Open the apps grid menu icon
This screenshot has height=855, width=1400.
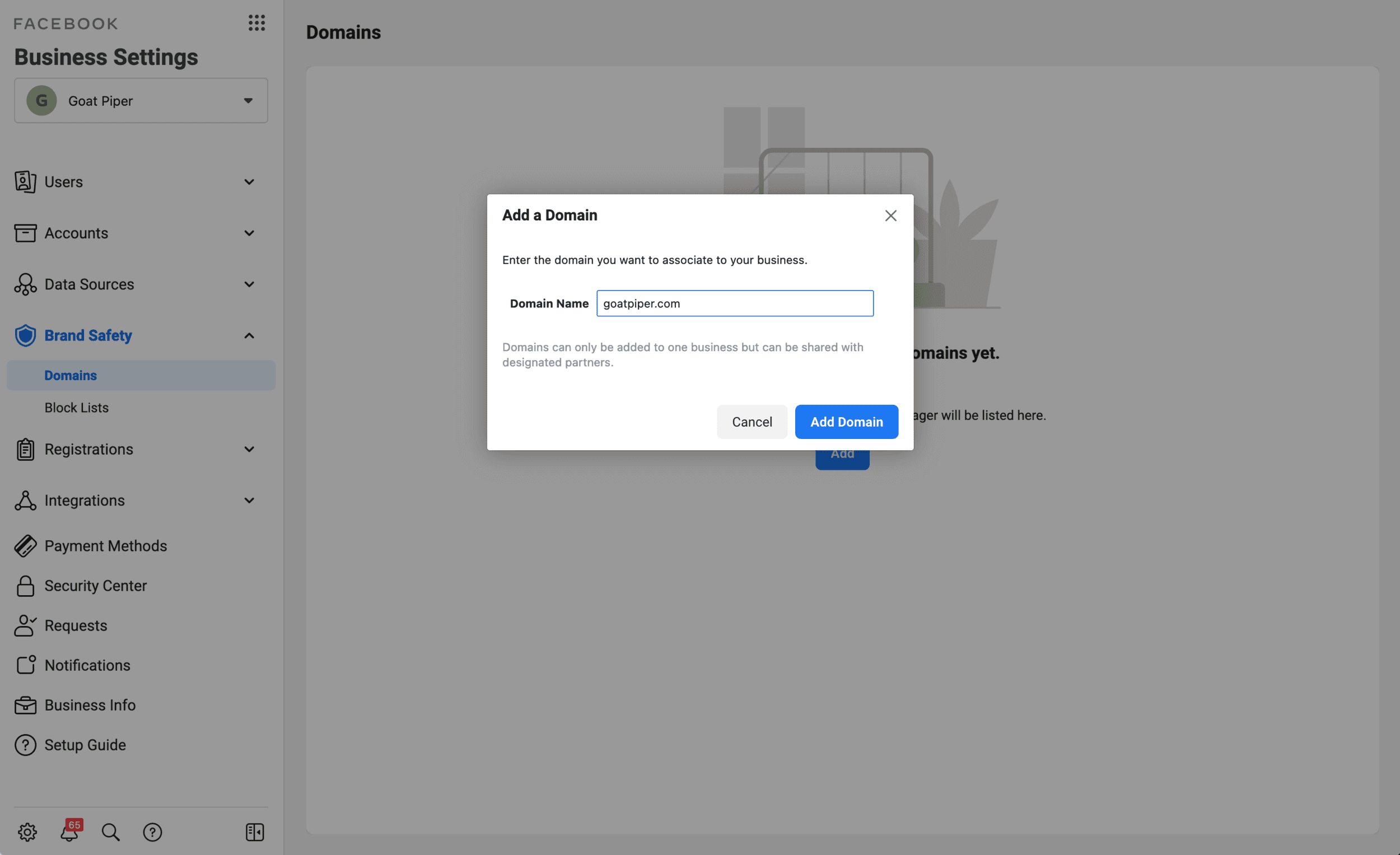pos(256,23)
